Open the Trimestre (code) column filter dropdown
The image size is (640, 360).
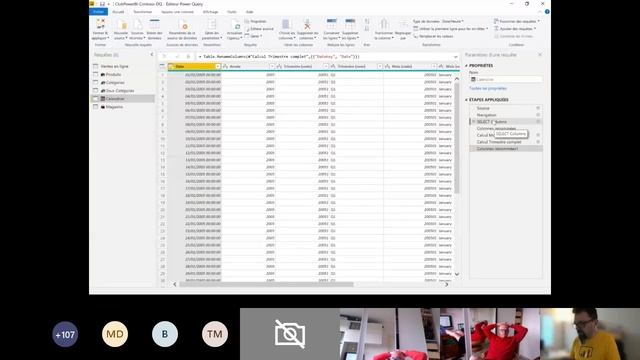click(326, 66)
